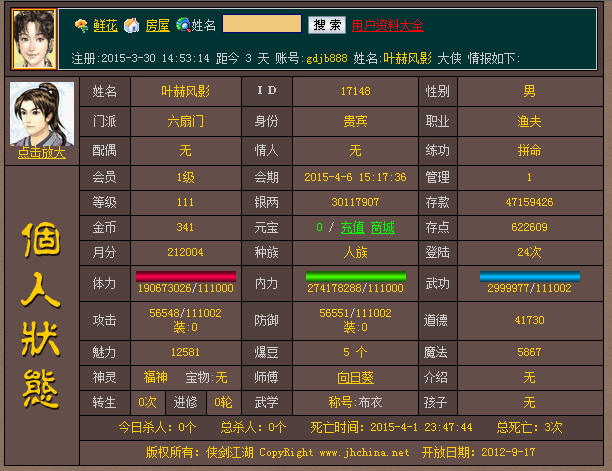Select the level value 111
This screenshot has width=612, height=471.
click(185, 203)
